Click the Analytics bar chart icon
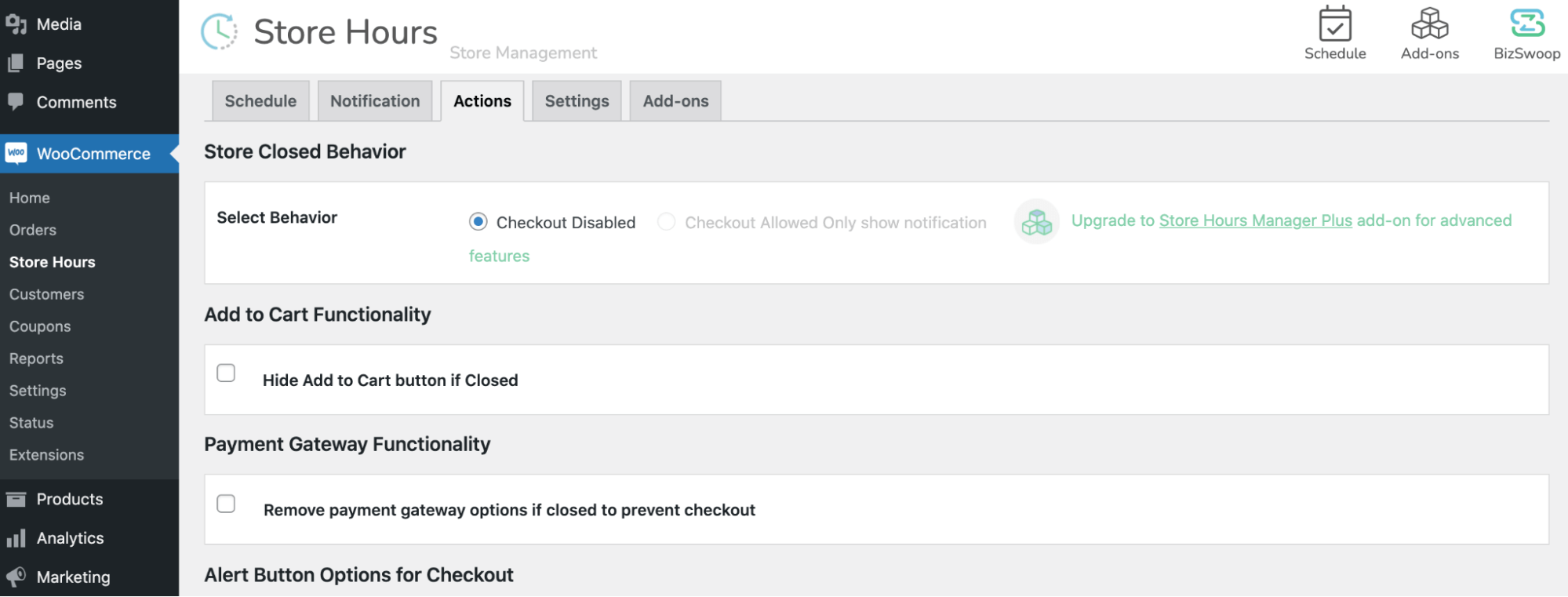The width and height of the screenshot is (1568, 597). pyautogui.click(x=16, y=538)
